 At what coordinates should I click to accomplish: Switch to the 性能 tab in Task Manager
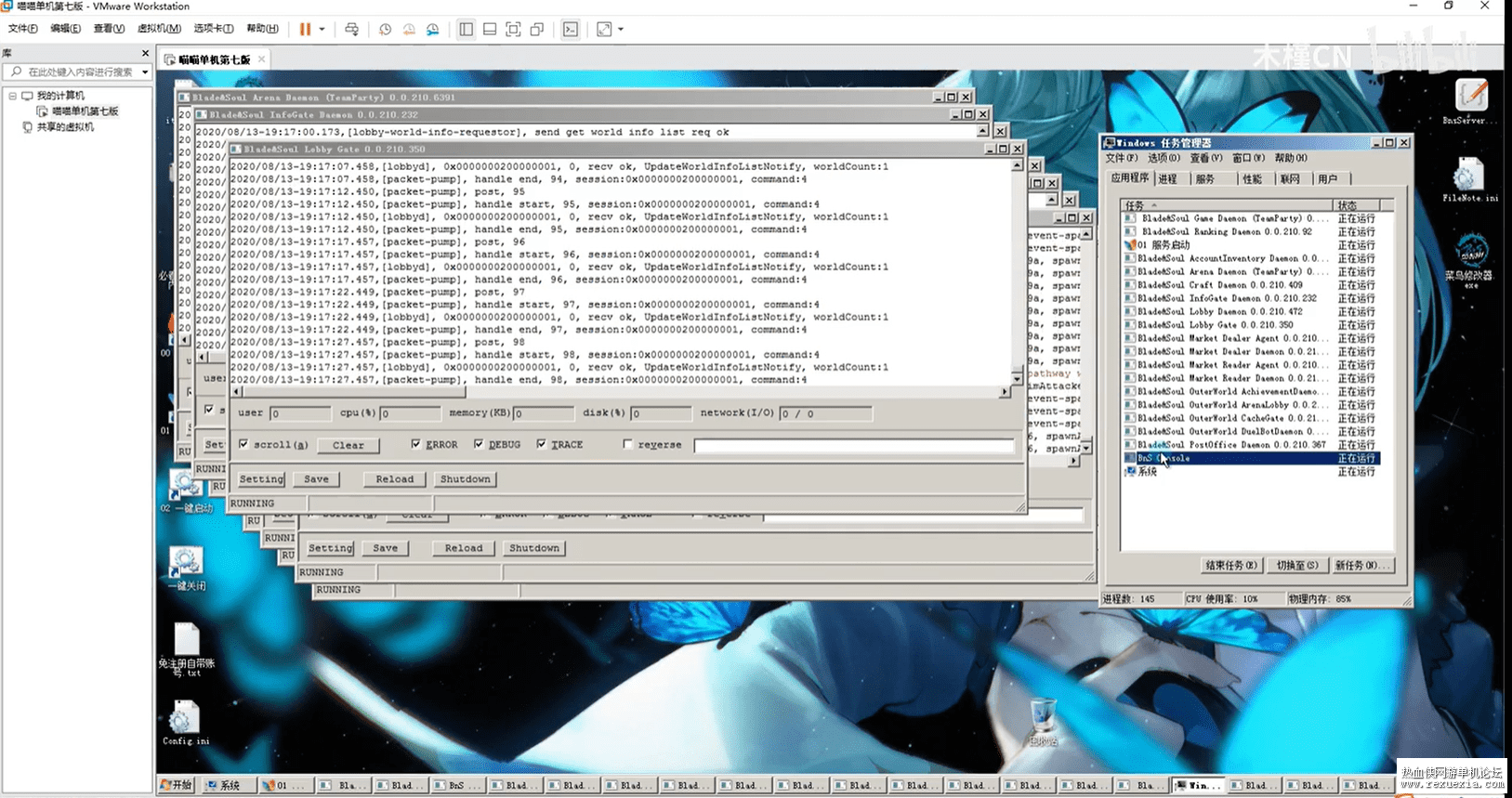click(1252, 178)
